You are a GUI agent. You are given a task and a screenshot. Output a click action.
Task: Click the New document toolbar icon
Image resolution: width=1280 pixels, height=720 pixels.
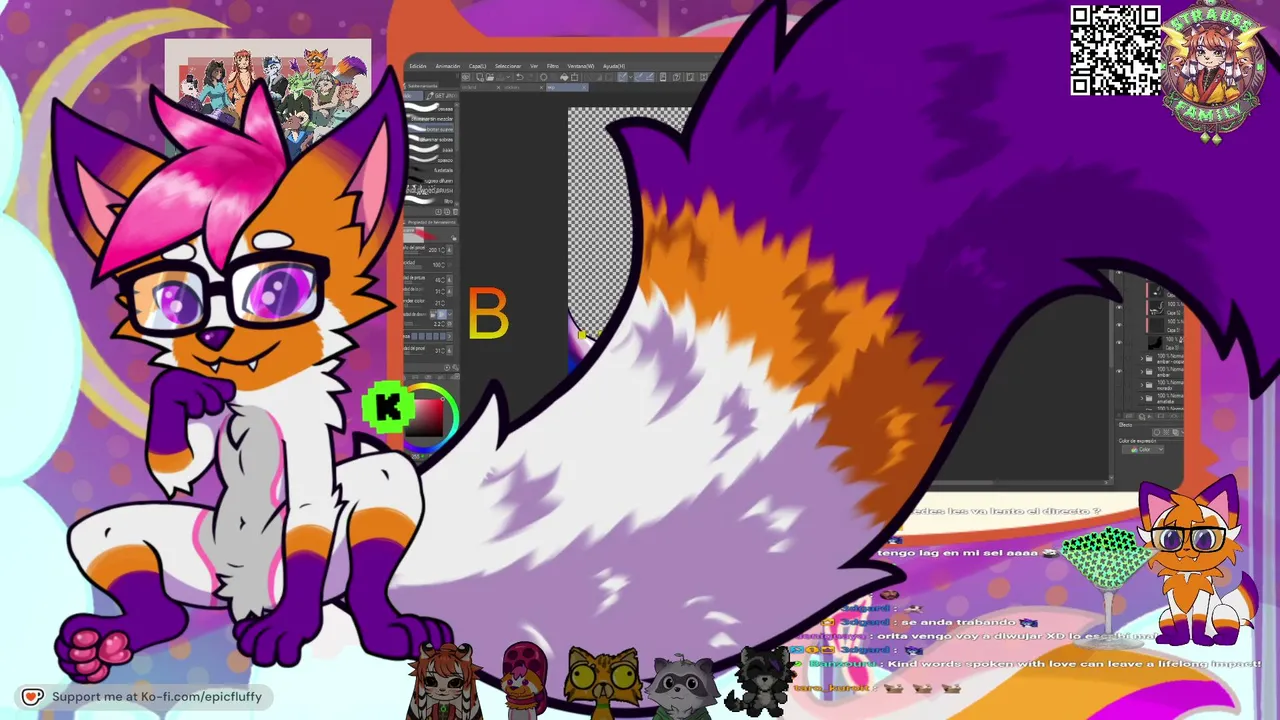coord(480,77)
